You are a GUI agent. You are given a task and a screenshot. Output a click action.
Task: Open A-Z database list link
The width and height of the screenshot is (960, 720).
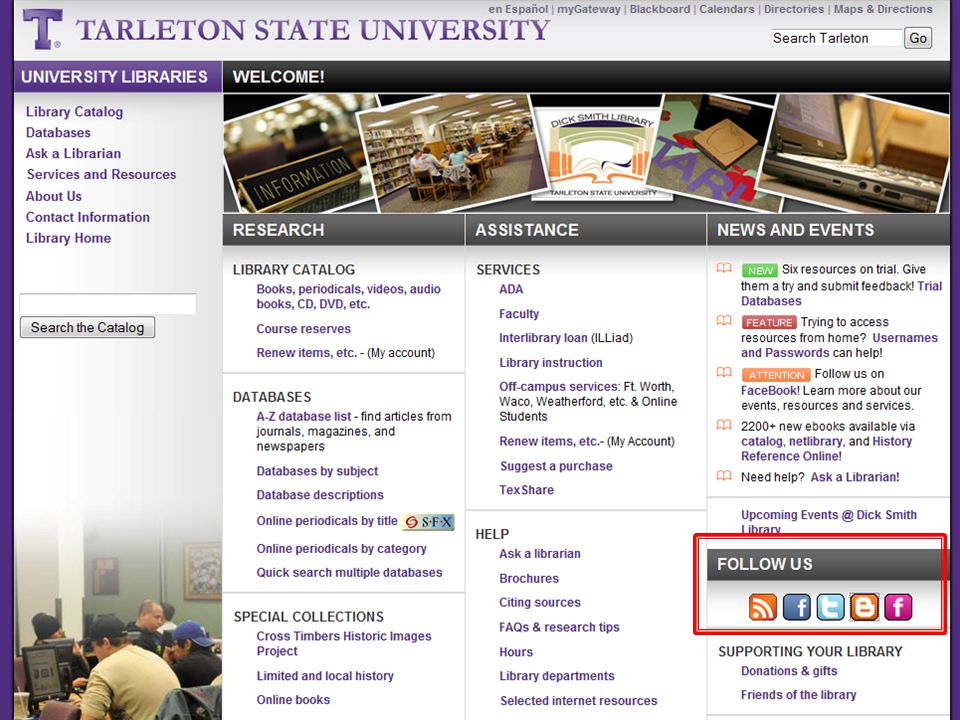(x=304, y=416)
